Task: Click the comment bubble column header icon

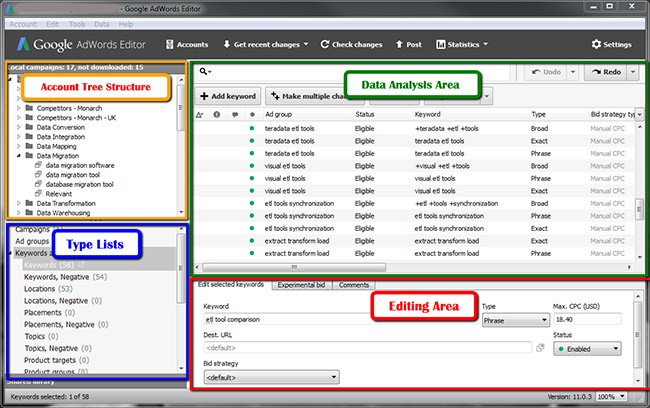Action: pos(235,115)
